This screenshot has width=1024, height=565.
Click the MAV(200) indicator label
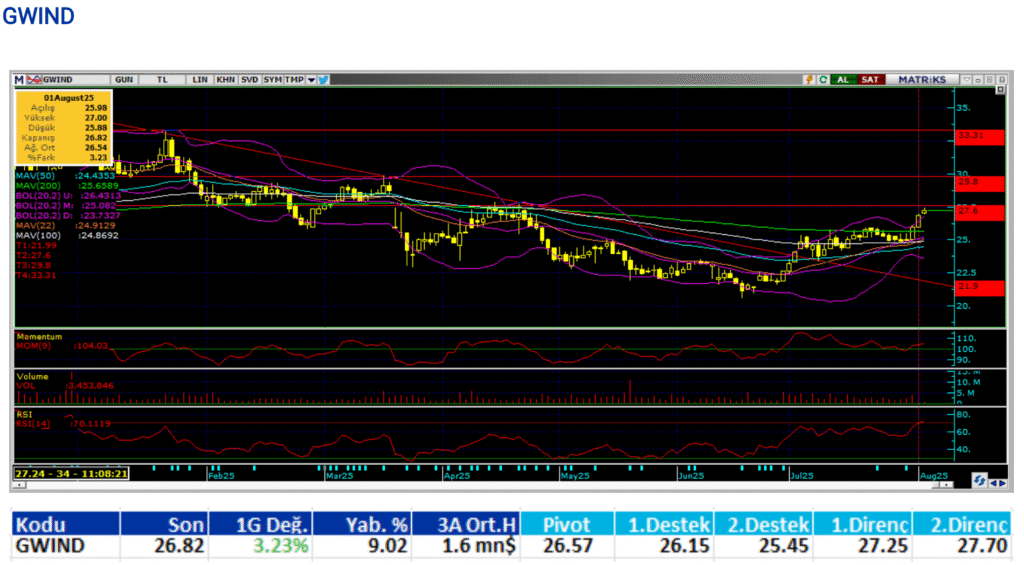coord(68,186)
